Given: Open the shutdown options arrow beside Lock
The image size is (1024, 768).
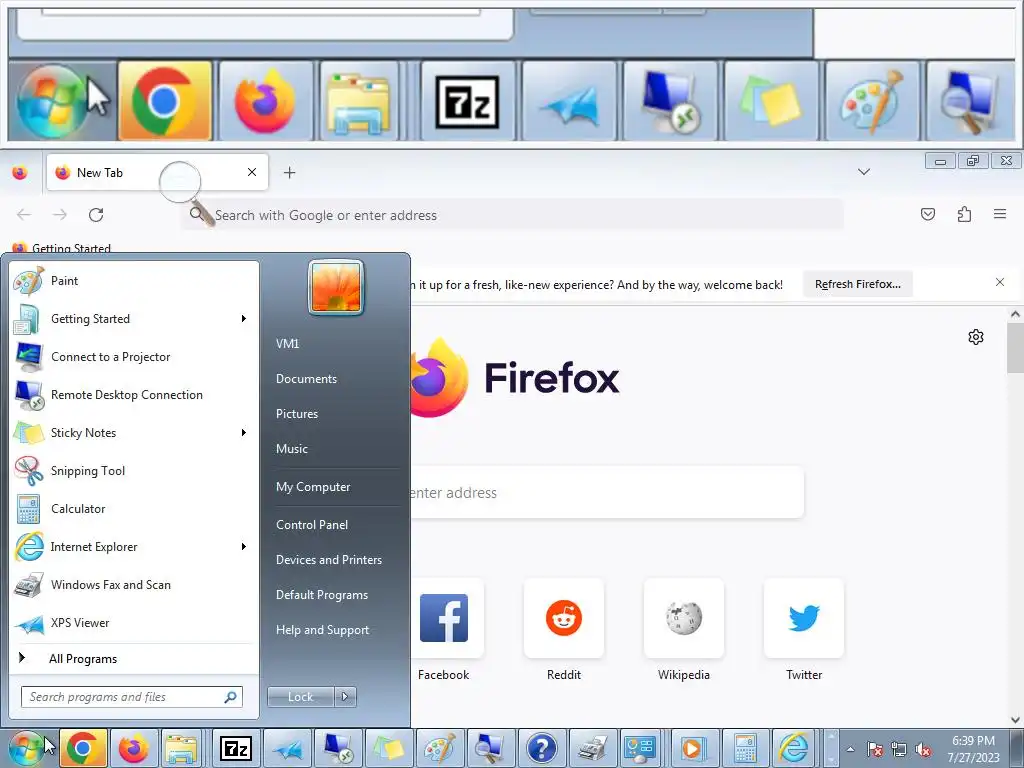Looking at the screenshot, I should (345, 697).
